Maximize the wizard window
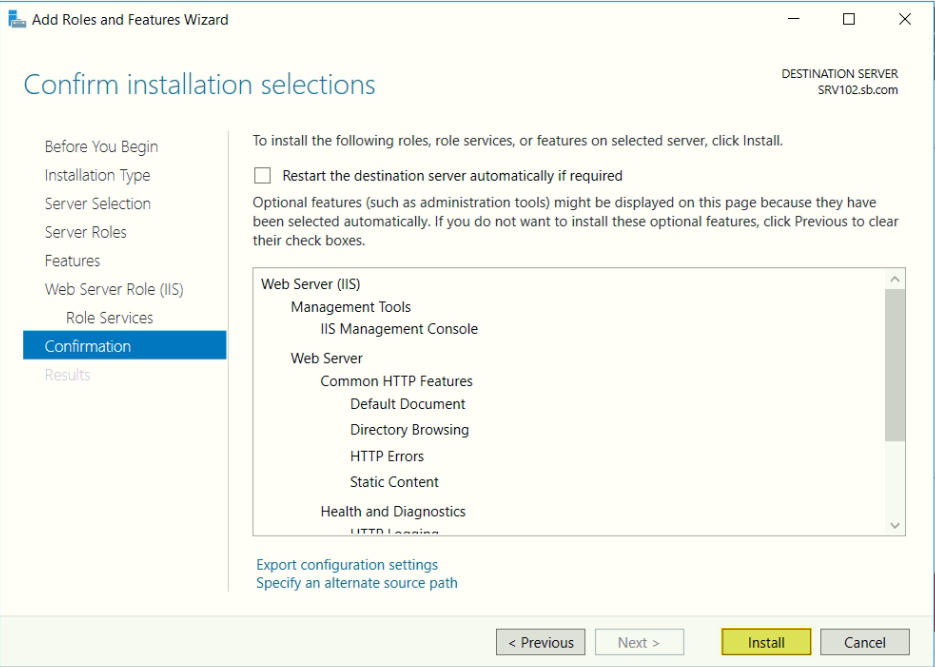Viewport: 935px width, 667px height. pyautogui.click(x=849, y=19)
